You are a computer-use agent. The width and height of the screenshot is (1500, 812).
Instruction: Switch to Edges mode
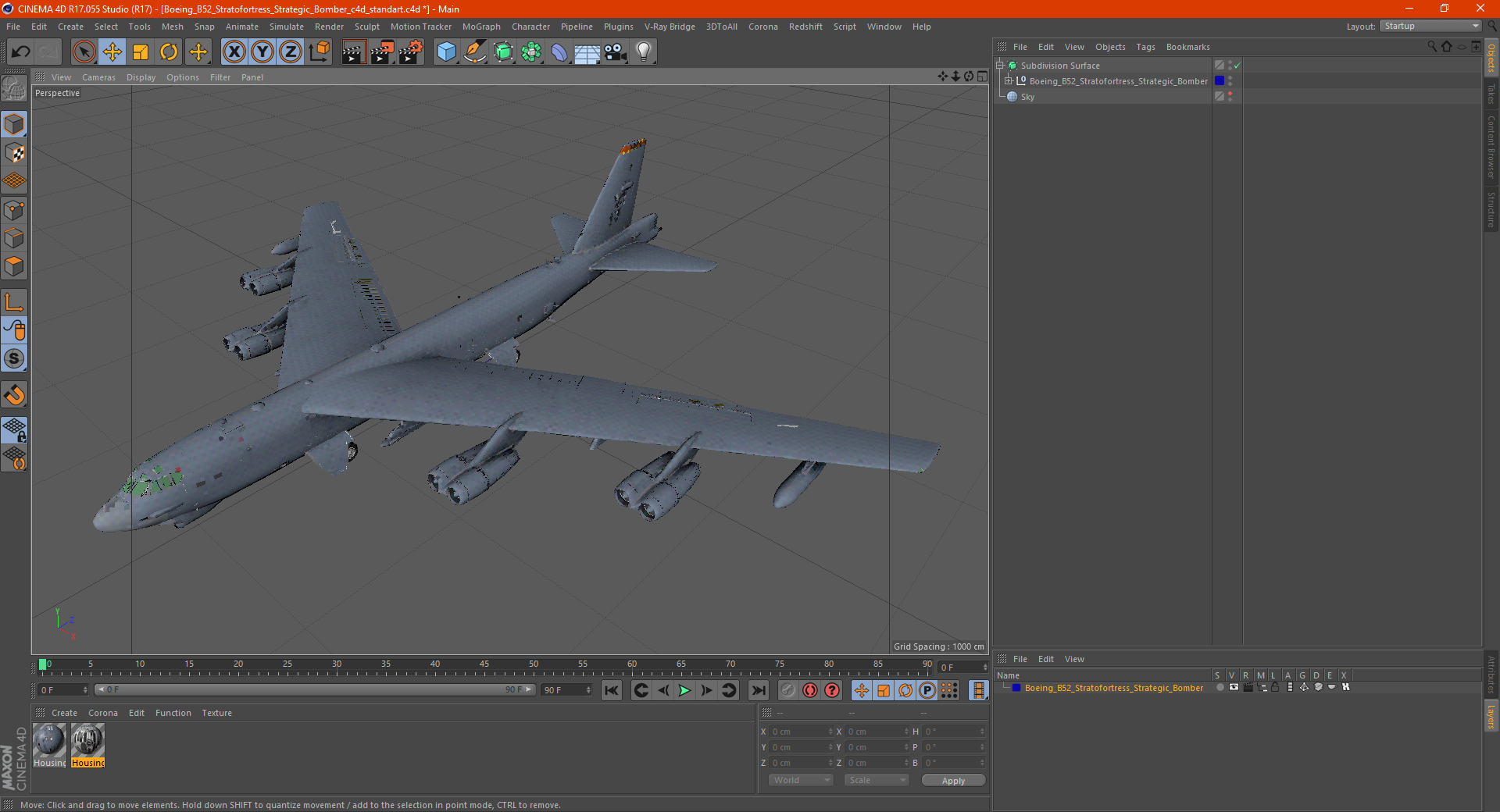pos(14,238)
